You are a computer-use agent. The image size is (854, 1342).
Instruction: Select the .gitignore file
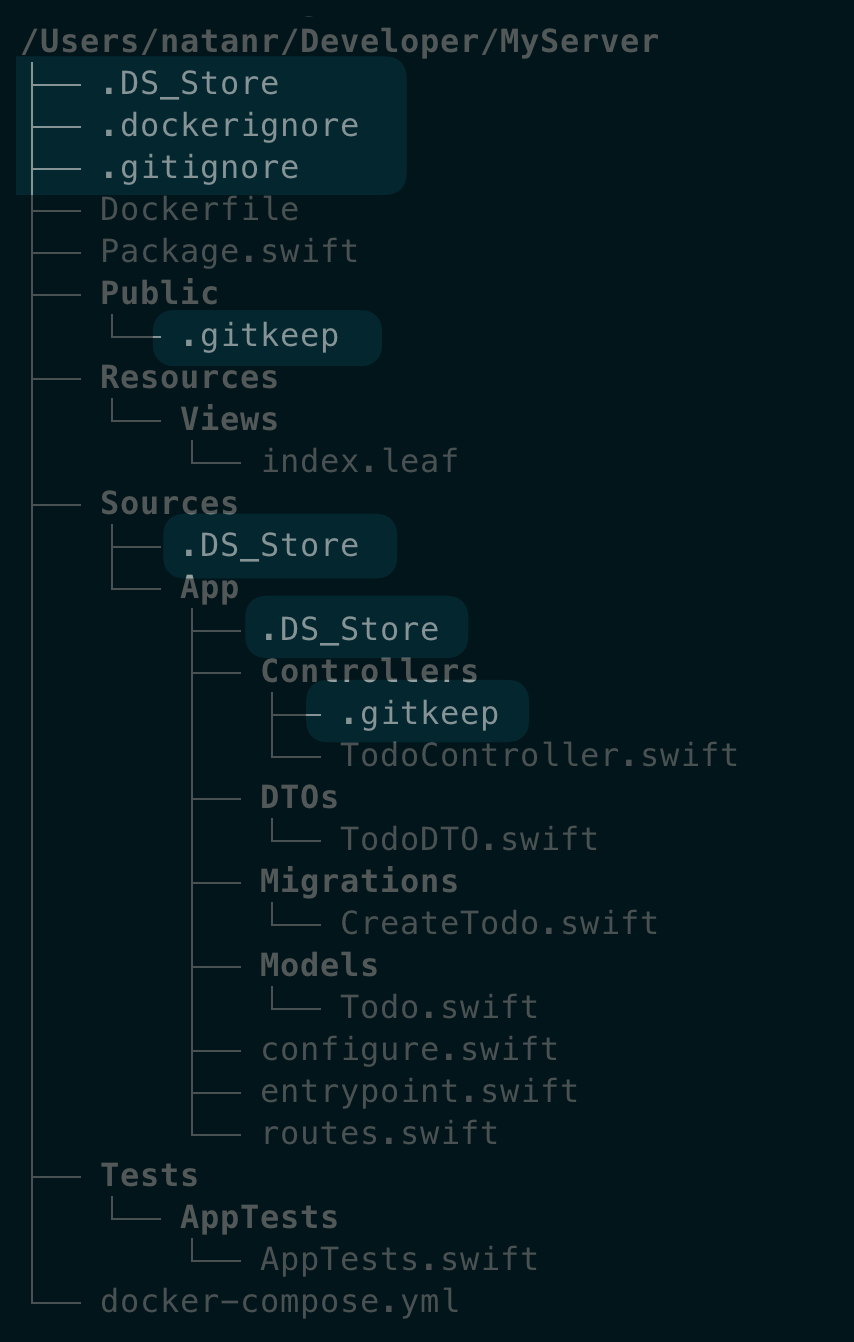(x=199, y=168)
